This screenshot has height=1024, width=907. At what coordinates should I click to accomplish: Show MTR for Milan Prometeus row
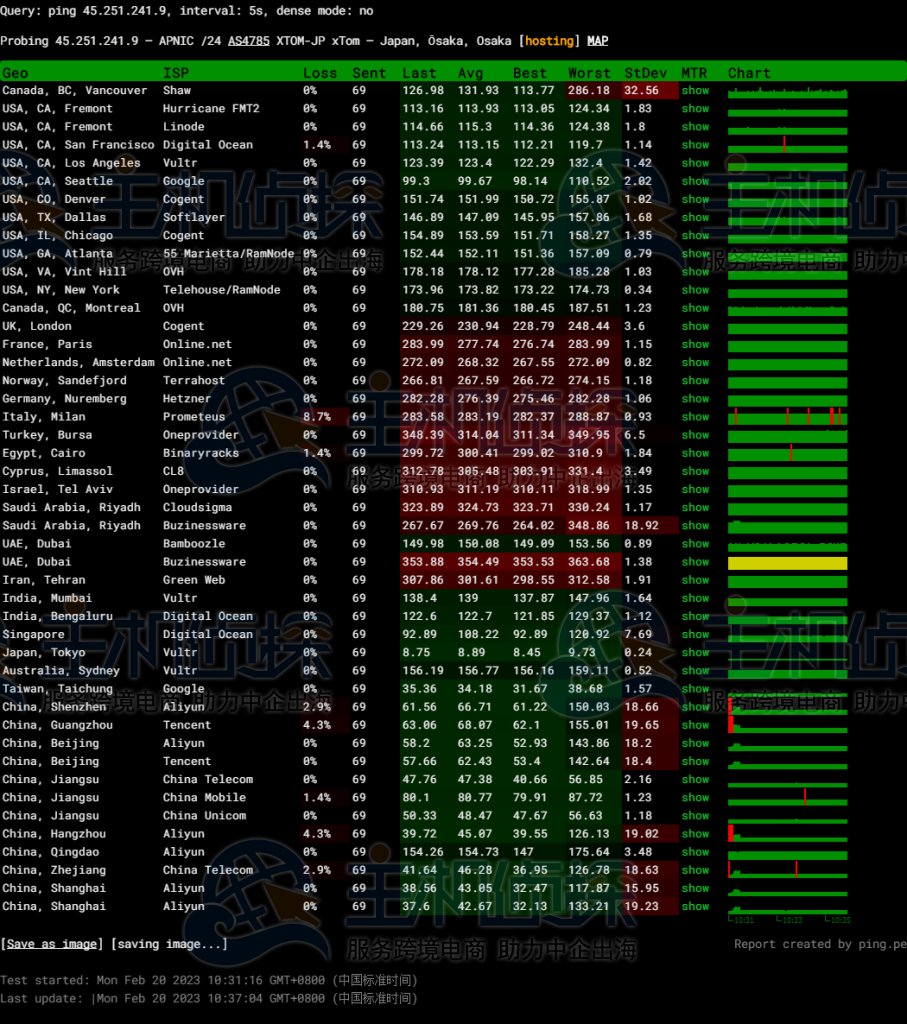coord(695,417)
